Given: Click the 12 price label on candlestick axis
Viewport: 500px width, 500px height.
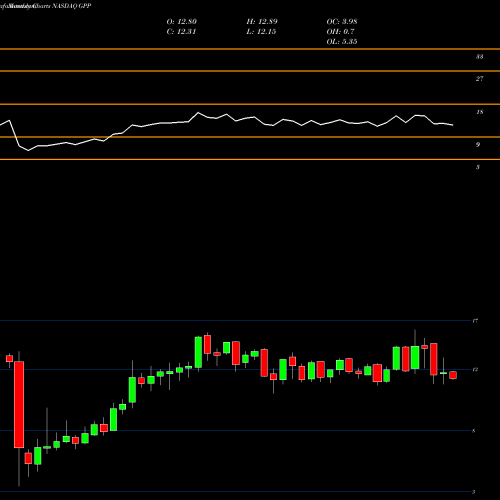Looking at the screenshot, I should click(x=475, y=370).
